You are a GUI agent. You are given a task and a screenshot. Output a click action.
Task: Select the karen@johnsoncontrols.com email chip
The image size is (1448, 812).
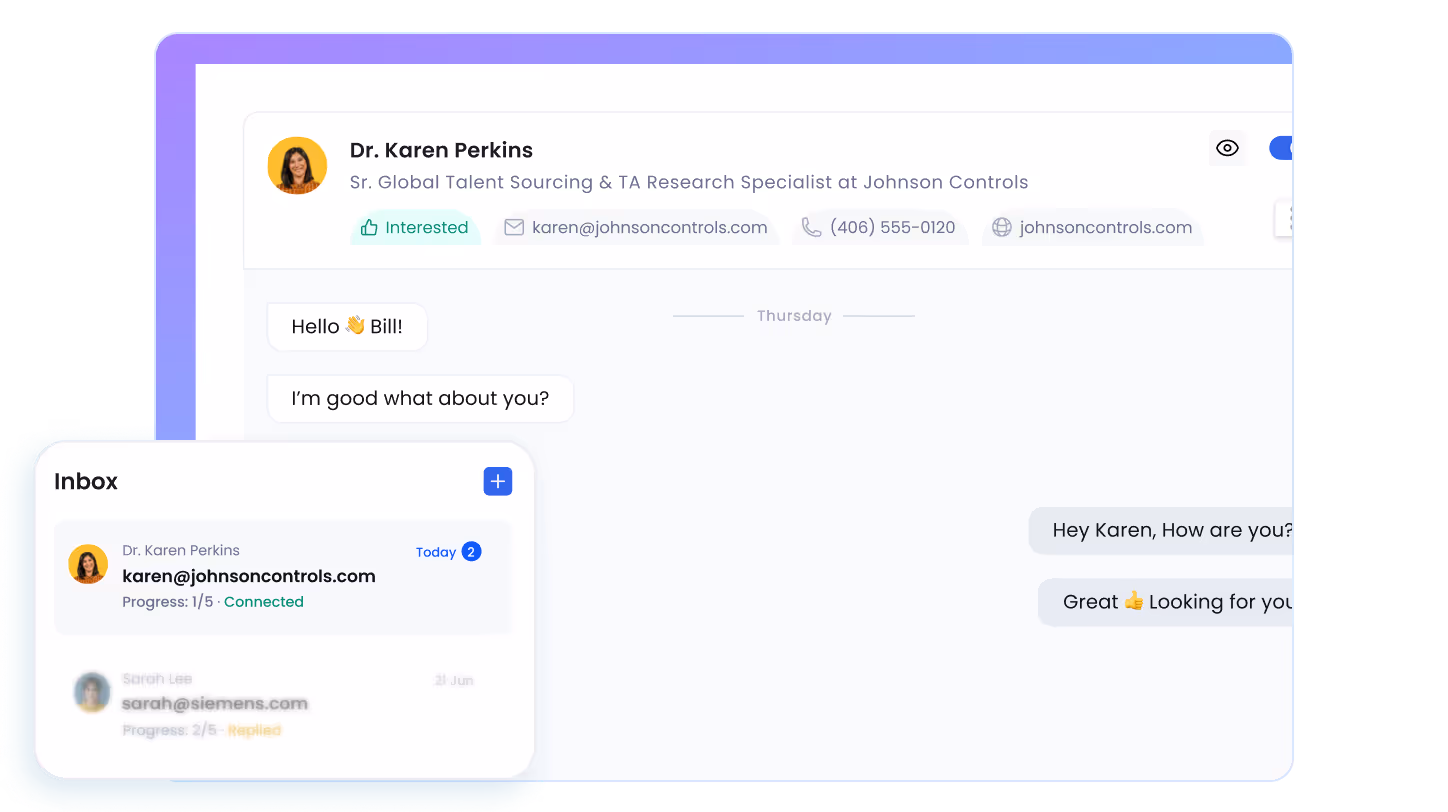tap(636, 227)
